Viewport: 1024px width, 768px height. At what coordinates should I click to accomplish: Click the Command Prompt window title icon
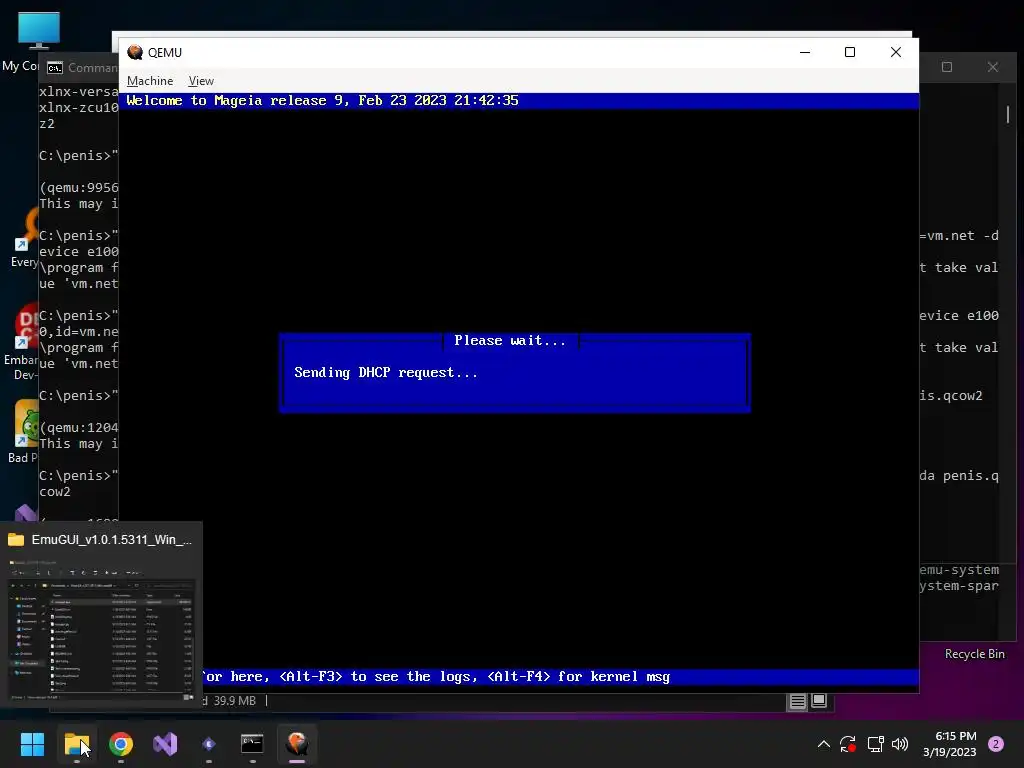55,68
